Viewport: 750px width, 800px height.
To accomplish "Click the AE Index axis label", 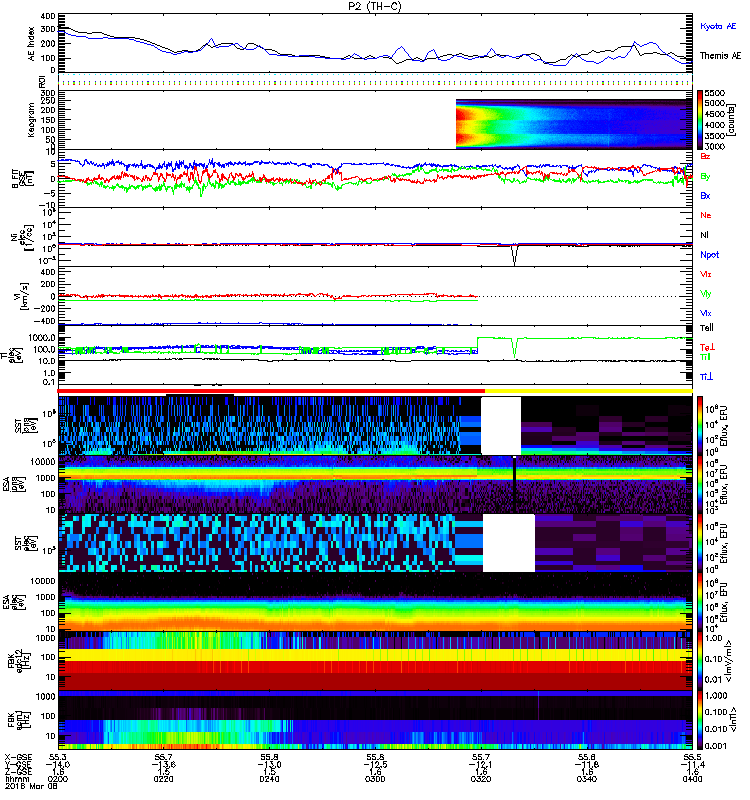I will 32,44.
